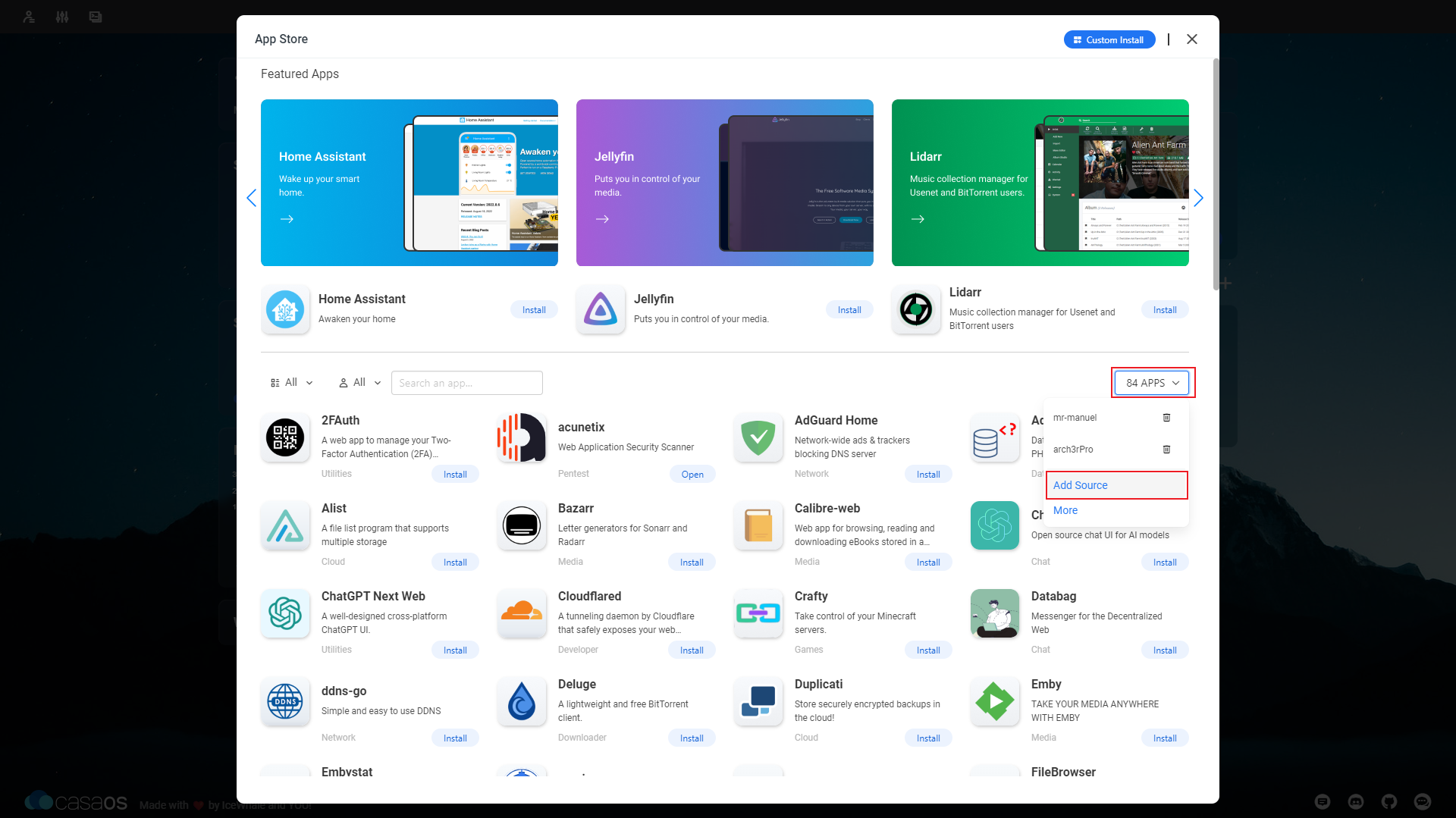1456x818 pixels.
Task: Choose More in the source menu
Action: tap(1065, 510)
